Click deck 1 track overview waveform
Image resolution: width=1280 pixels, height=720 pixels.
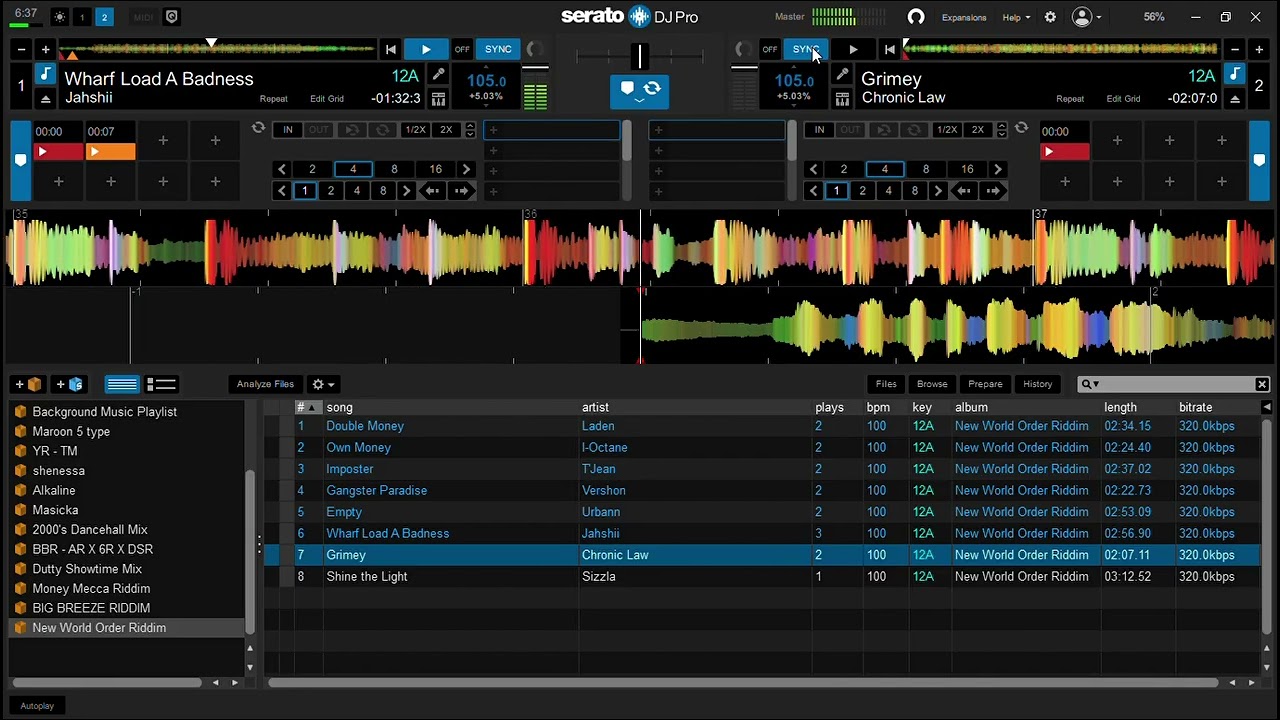coord(217,48)
